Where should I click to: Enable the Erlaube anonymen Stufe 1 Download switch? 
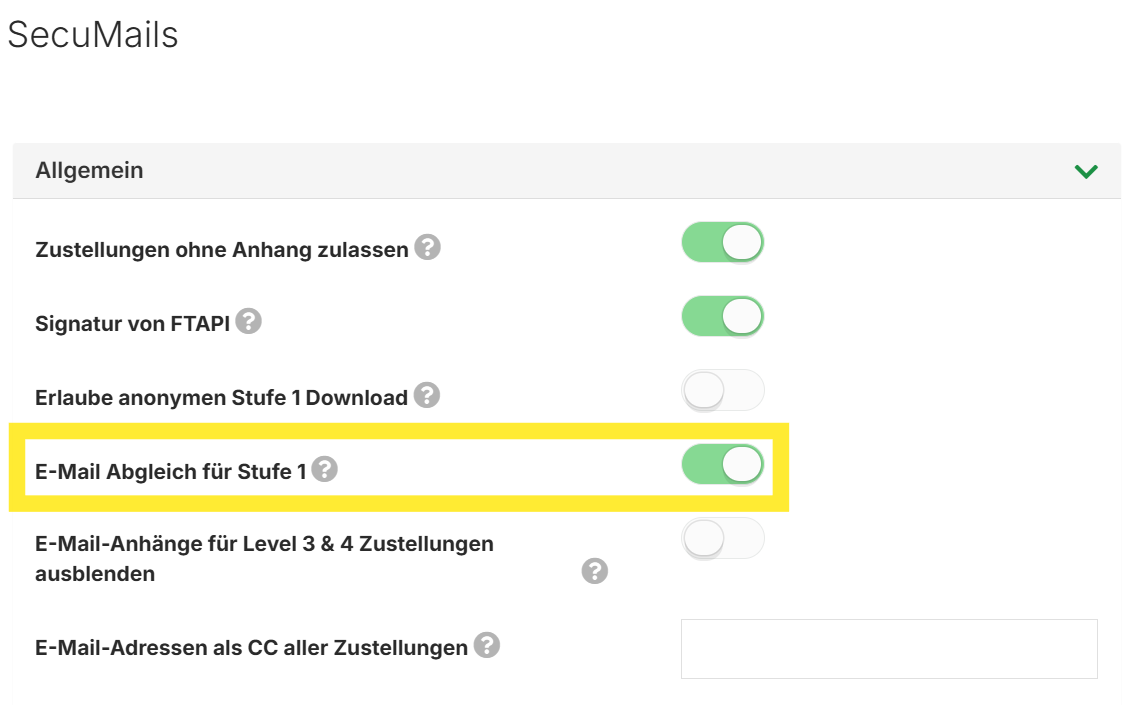click(x=722, y=391)
